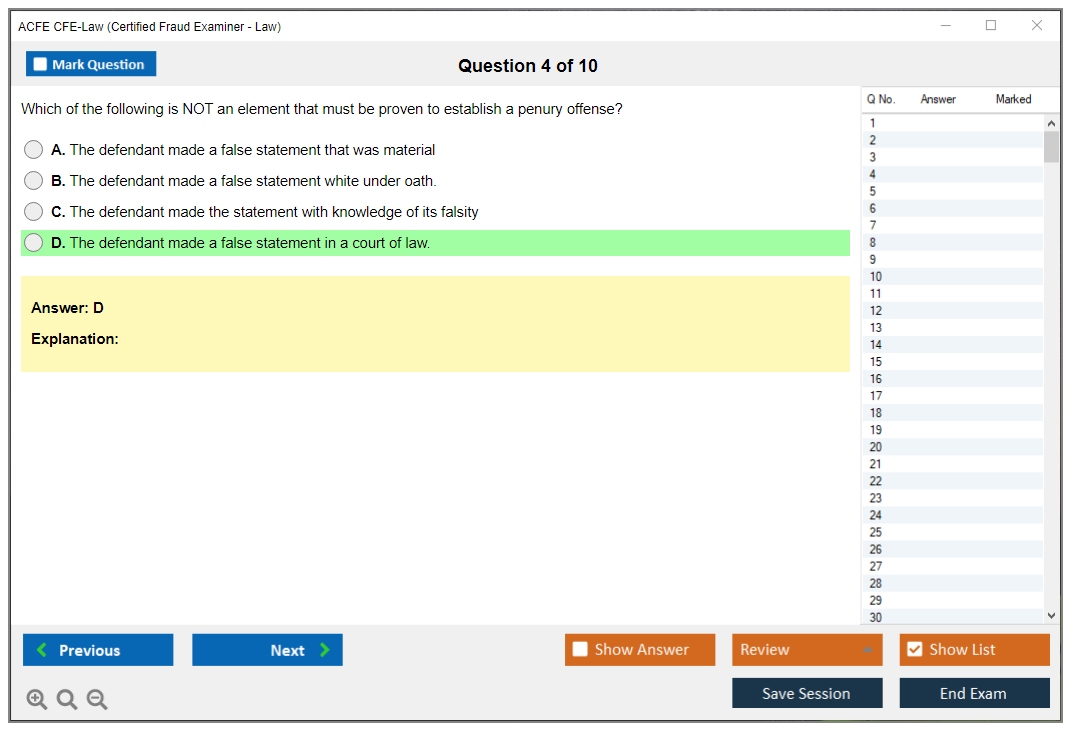Choose option B radio button

pyautogui.click(x=34, y=181)
